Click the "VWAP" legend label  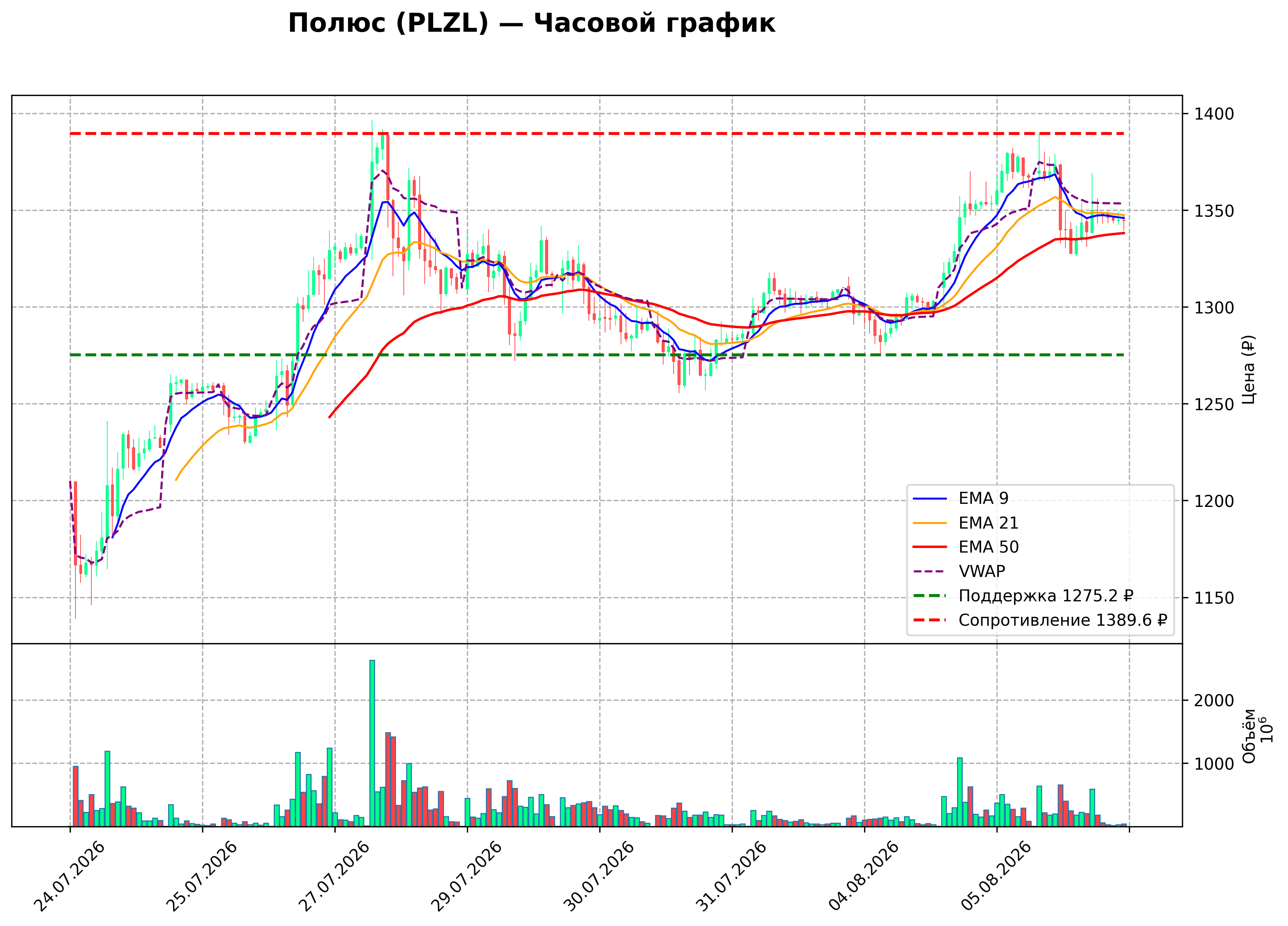pyautogui.click(x=982, y=572)
